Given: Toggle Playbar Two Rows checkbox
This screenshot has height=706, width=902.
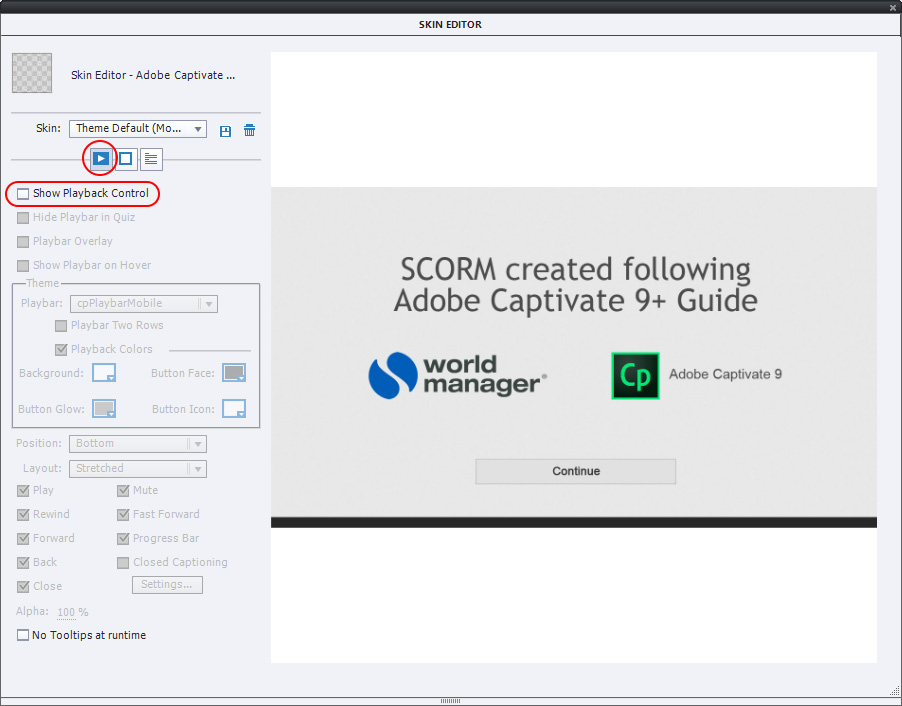Looking at the screenshot, I should pyautogui.click(x=61, y=326).
